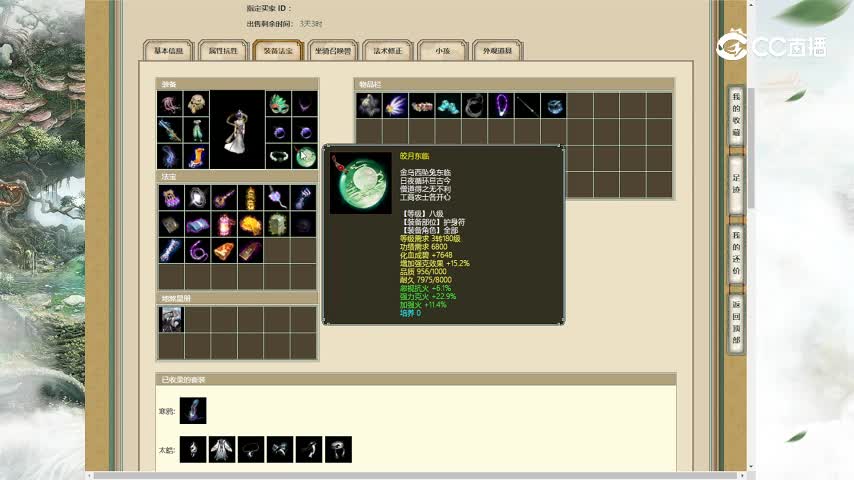Select the purple bead necklace inventory item
This screenshot has width=854, height=480.
point(501,105)
